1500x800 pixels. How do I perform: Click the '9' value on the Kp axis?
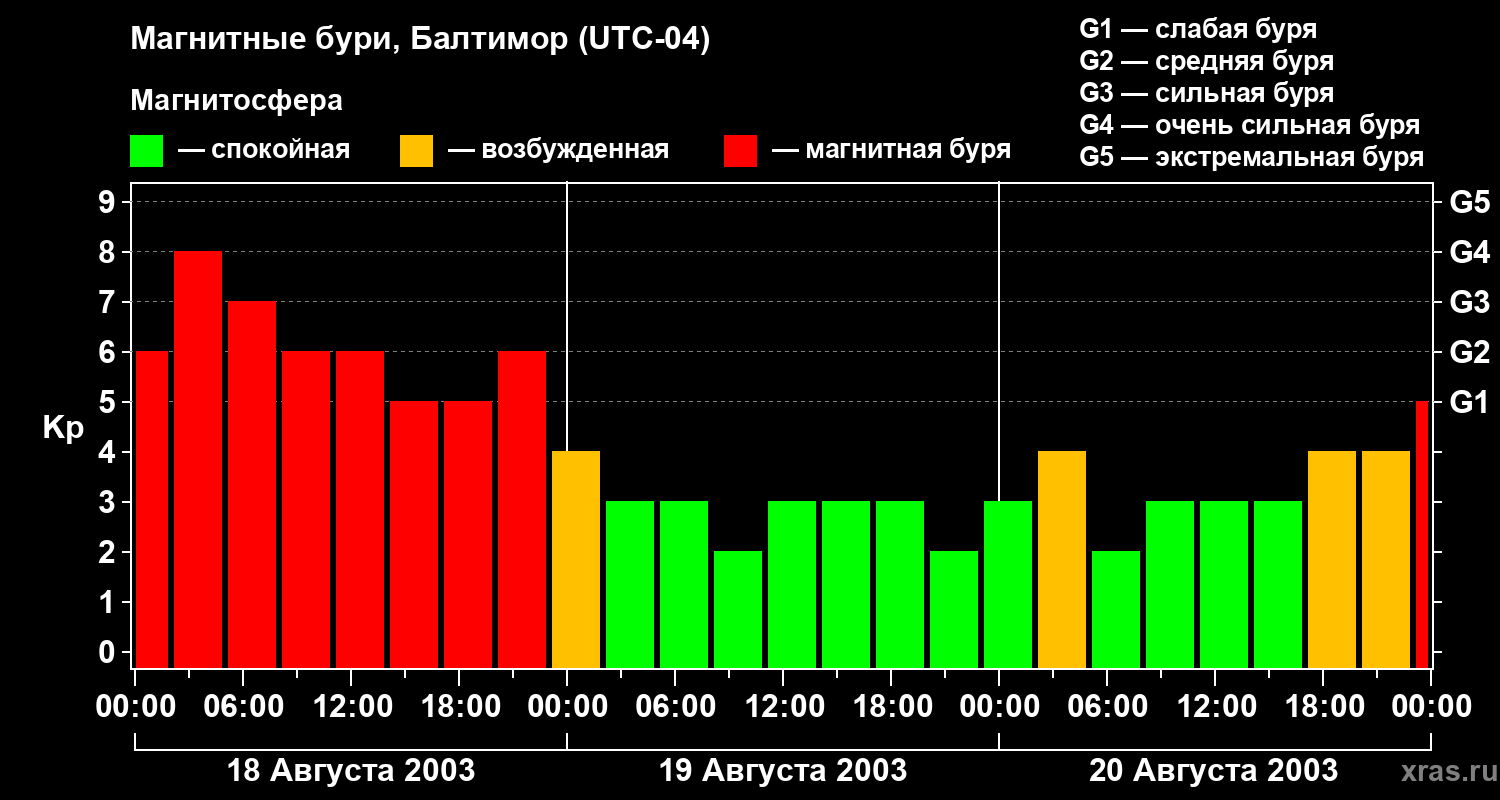[109, 202]
